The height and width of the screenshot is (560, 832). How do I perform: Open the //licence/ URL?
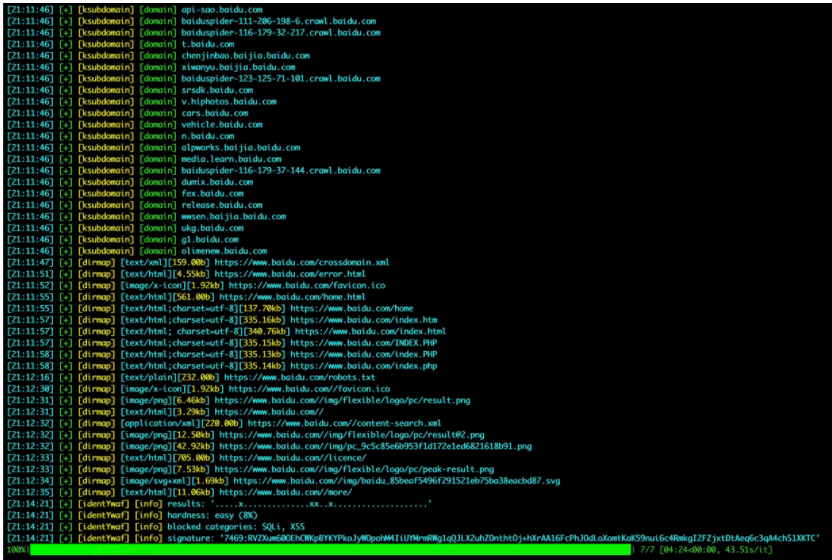[x=293, y=458]
